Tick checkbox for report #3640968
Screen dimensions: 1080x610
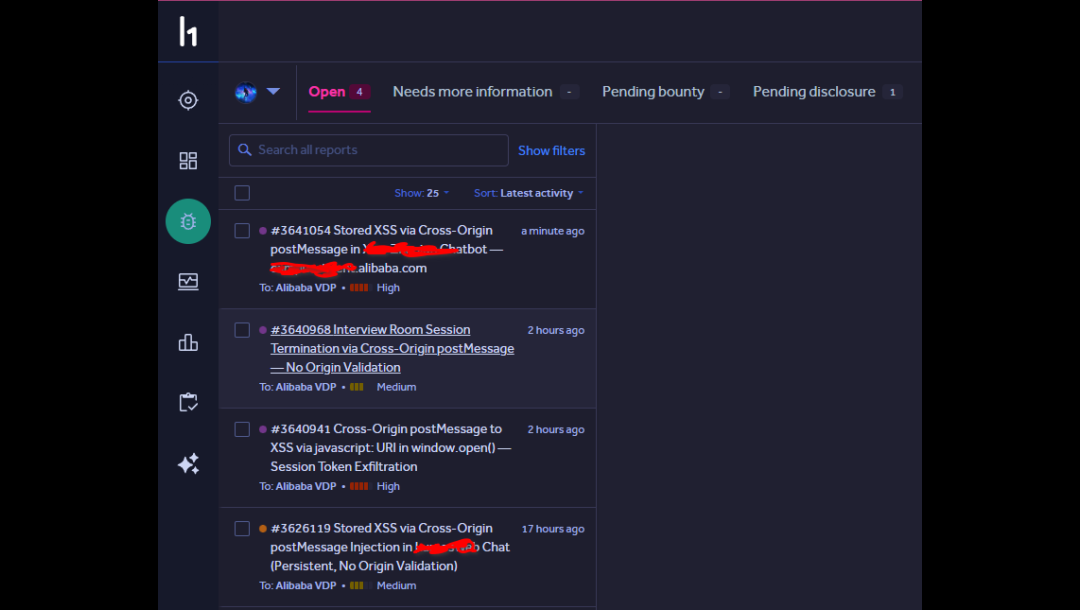(242, 330)
